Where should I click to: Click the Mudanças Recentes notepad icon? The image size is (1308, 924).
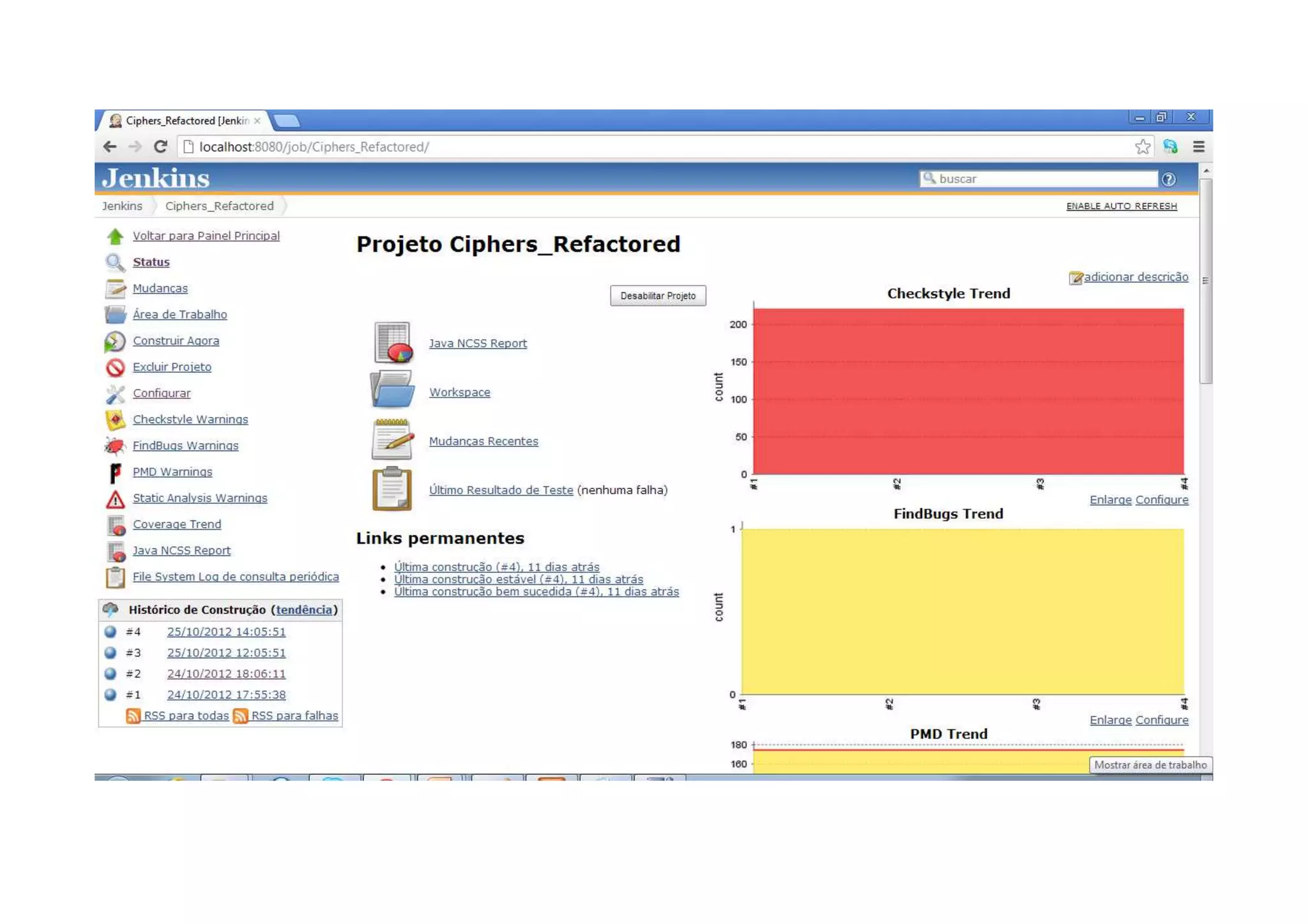point(392,439)
